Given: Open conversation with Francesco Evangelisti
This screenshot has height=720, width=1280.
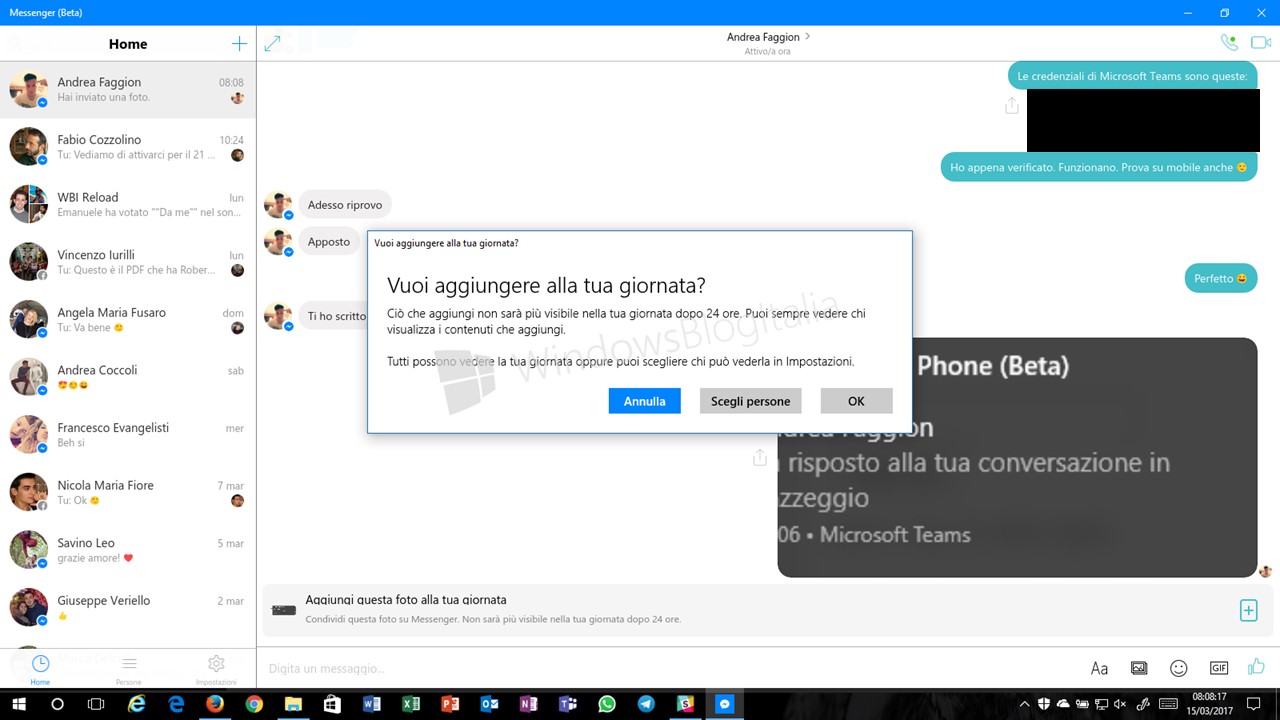Looking at the screenshot, I should 128,435.
